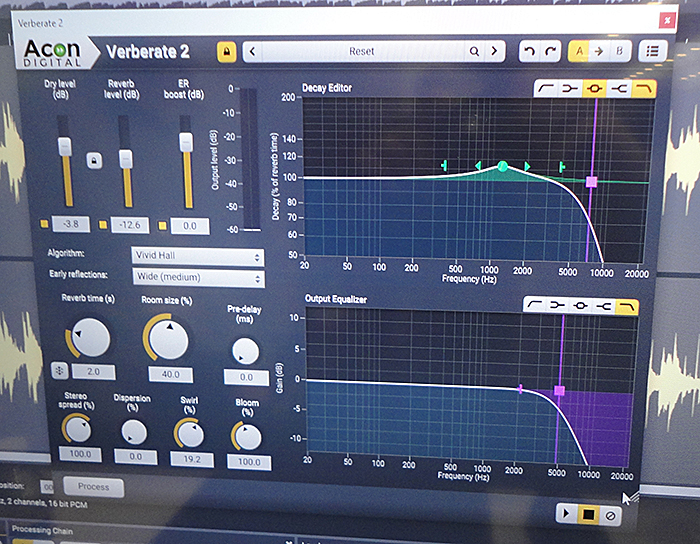Toggle the reverb freeze snowflake button
Viewport: 700px width, 544px height.
tap(60, 370)
